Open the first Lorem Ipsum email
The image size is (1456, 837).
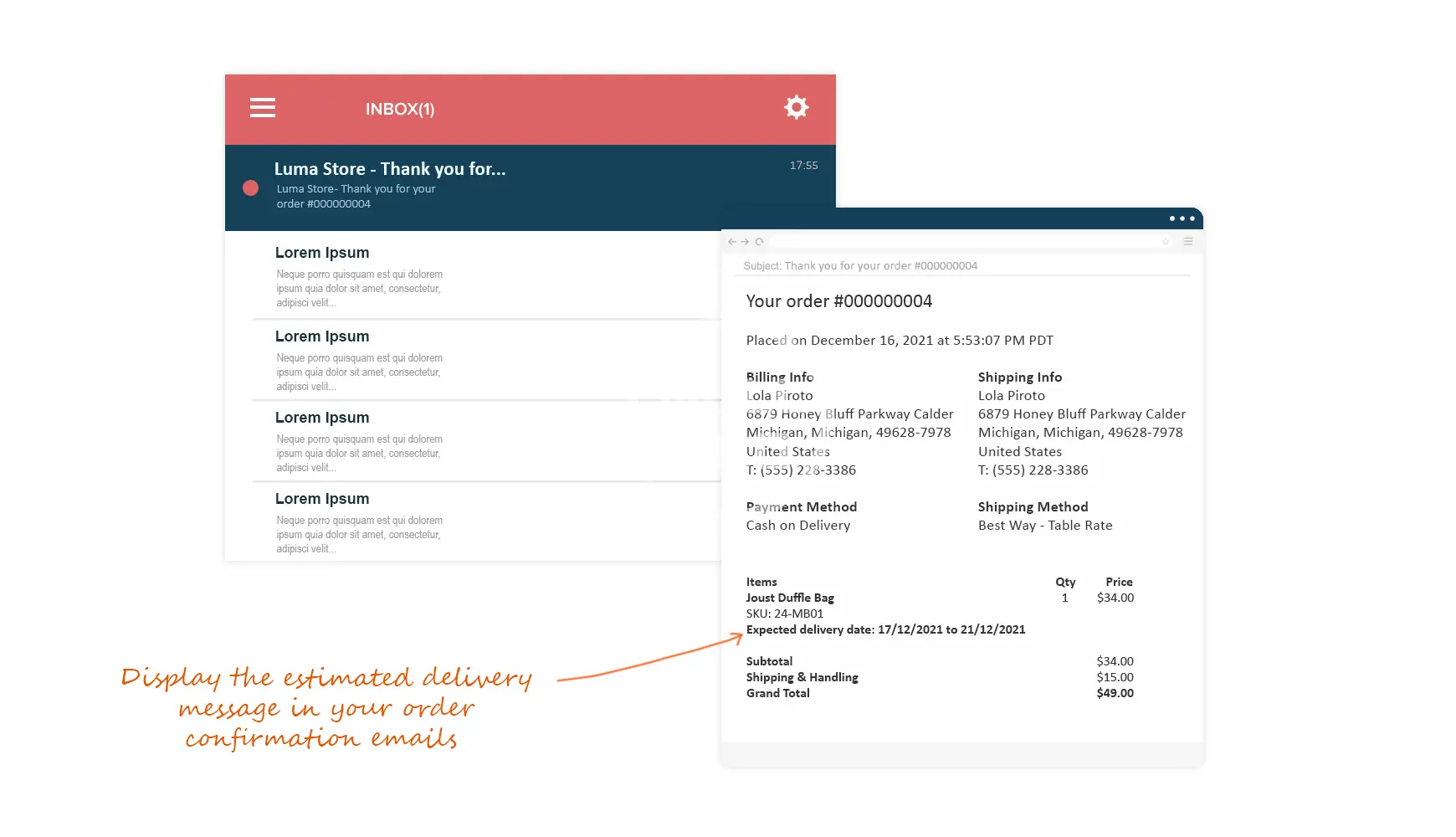pos(322,253)
